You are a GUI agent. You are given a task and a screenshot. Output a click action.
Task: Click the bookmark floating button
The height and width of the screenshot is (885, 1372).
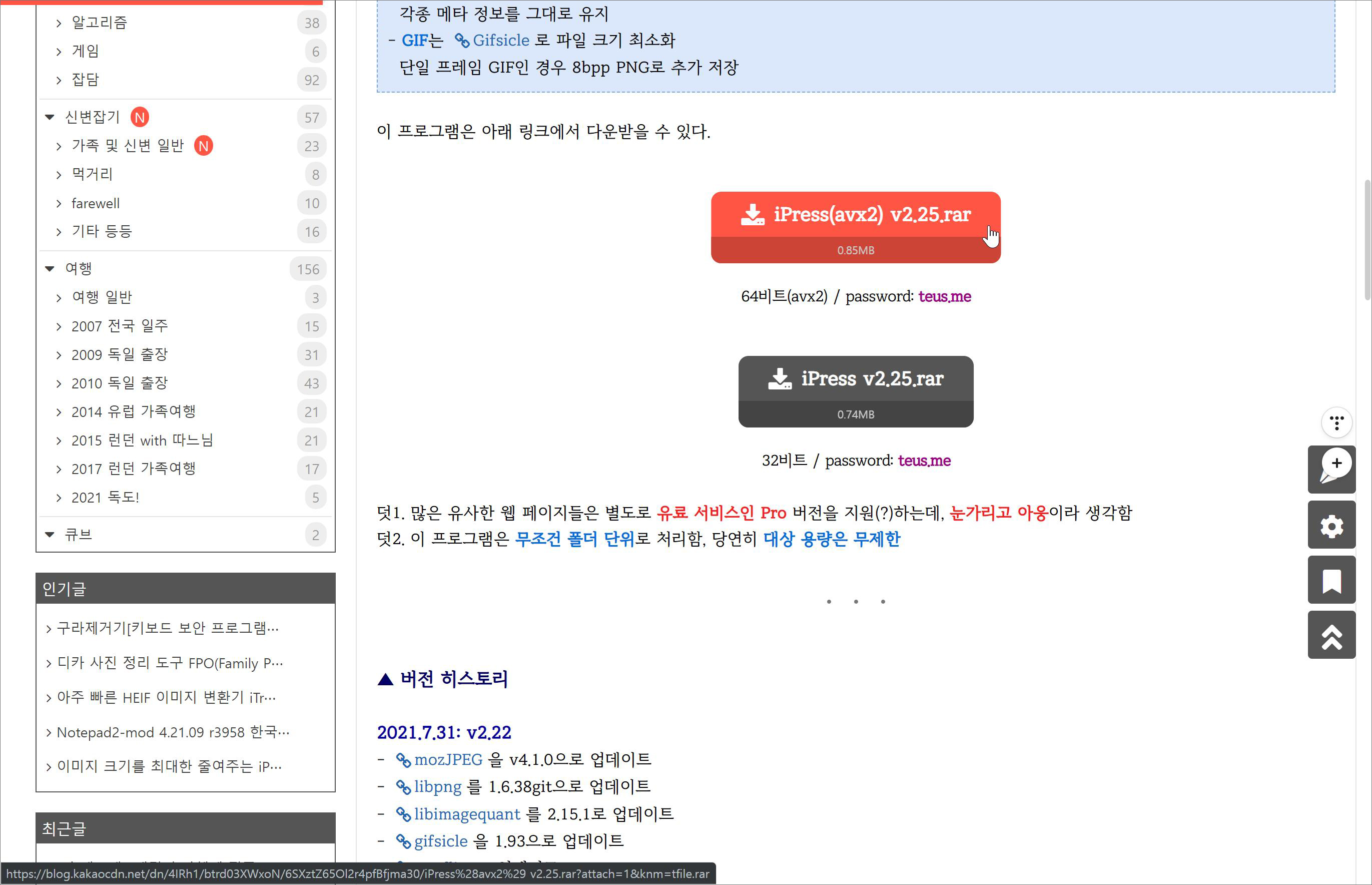click(1332, 581)
